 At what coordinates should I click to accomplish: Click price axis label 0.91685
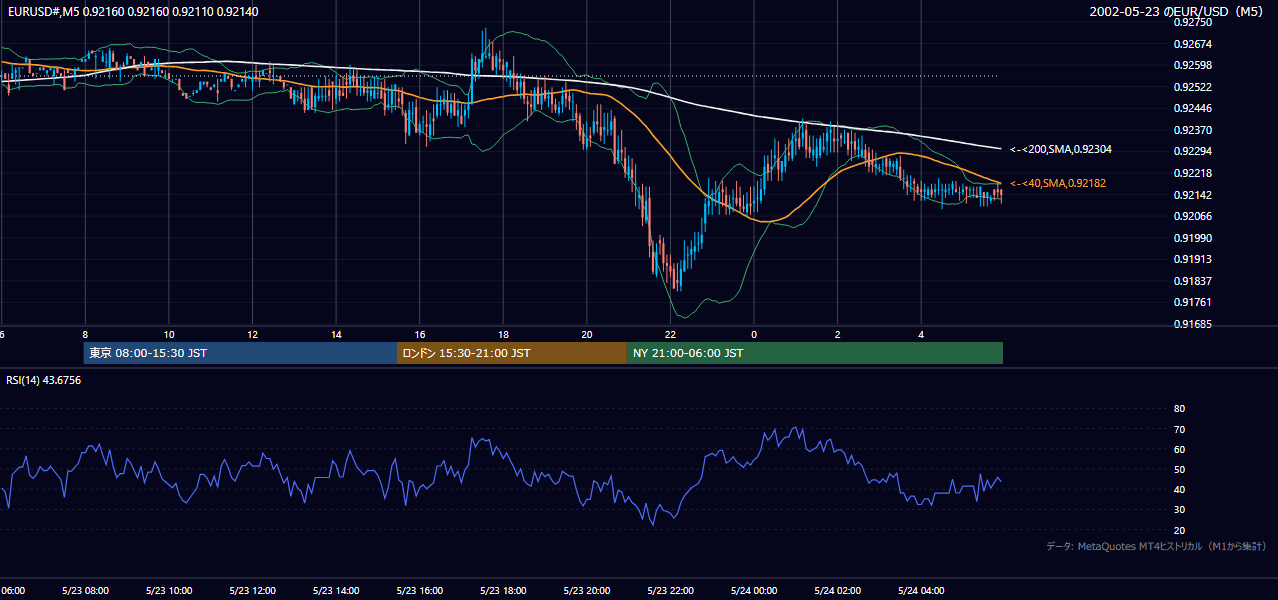click(1193, 324)
